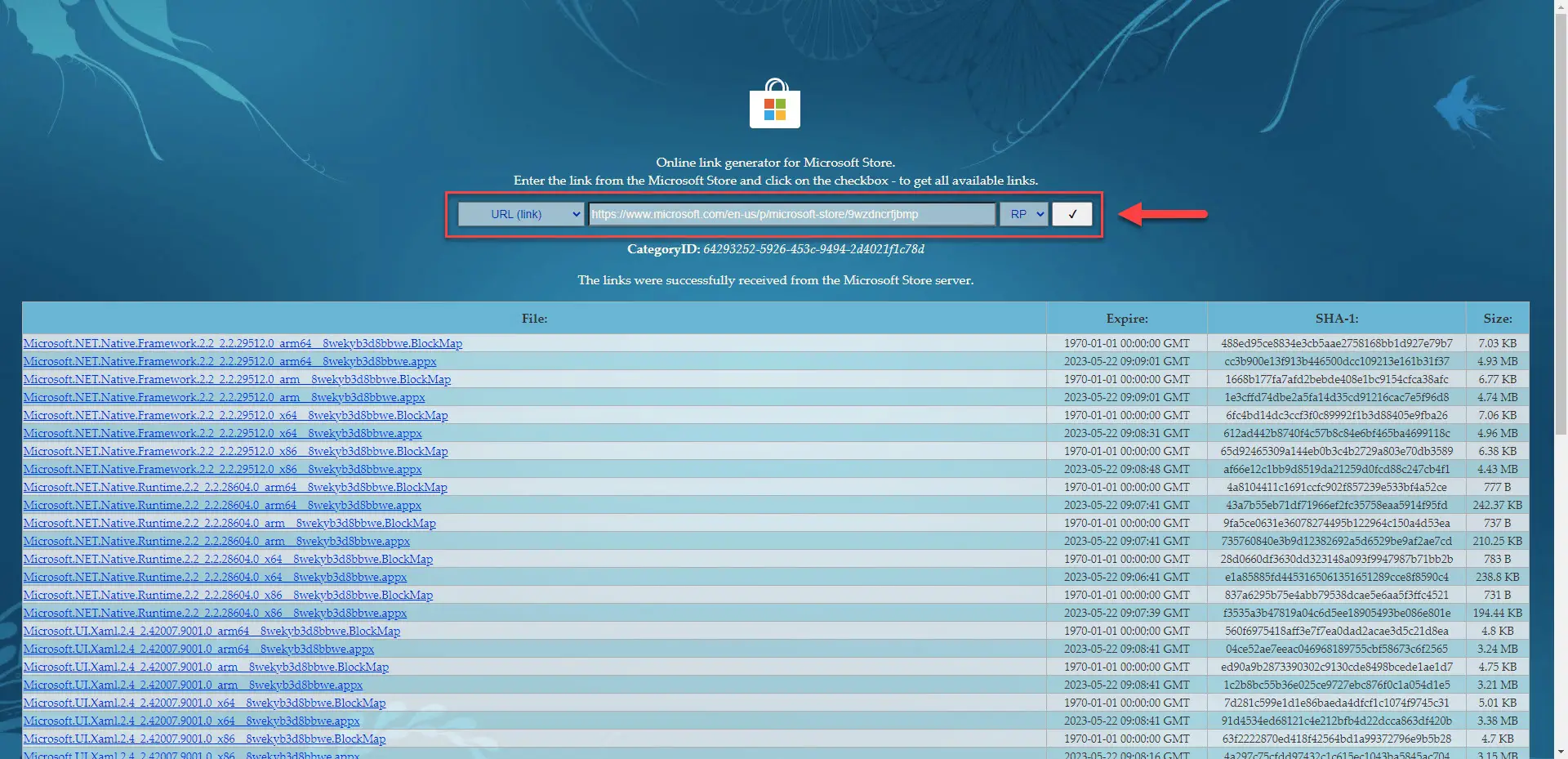
Task: Open the Runtime.2.2 x86 BlockMap link
Action: click(228, 595)
